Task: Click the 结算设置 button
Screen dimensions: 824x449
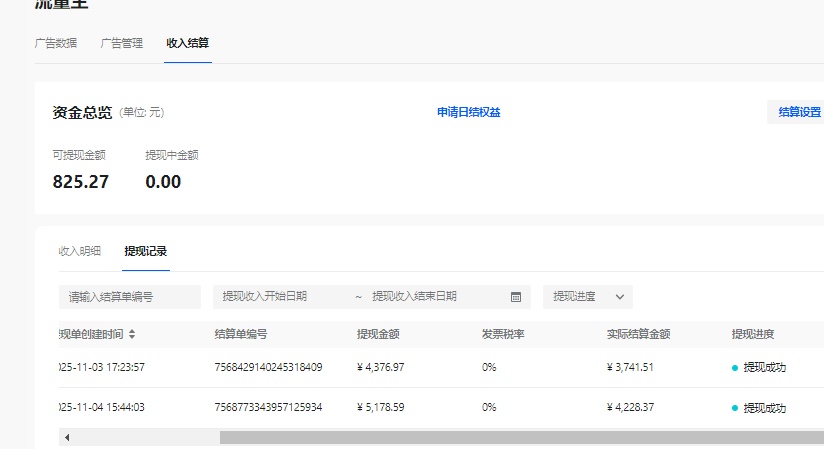Action: coord(798,113)
